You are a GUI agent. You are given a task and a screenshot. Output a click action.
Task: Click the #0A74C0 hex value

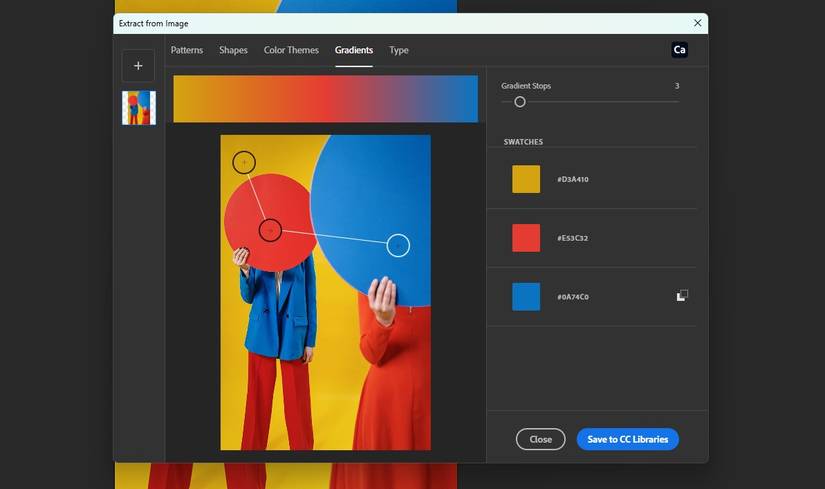coord(573,297)
